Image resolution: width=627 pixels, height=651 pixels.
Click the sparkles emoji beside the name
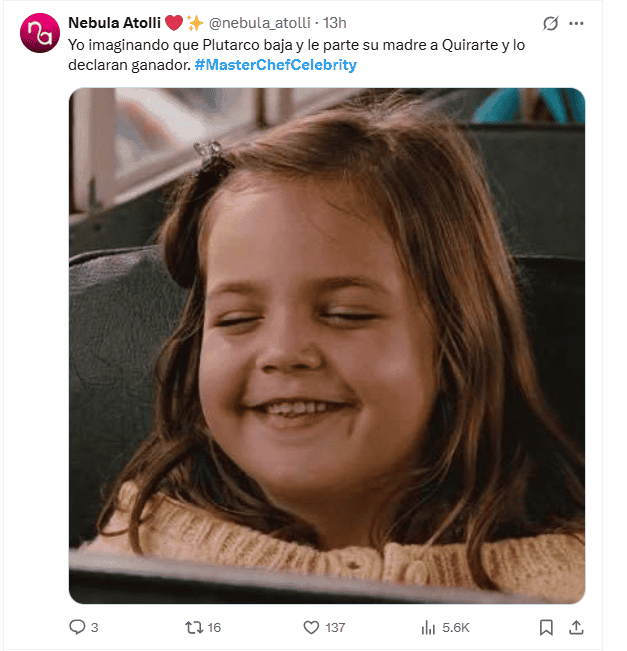click(195, 23)
